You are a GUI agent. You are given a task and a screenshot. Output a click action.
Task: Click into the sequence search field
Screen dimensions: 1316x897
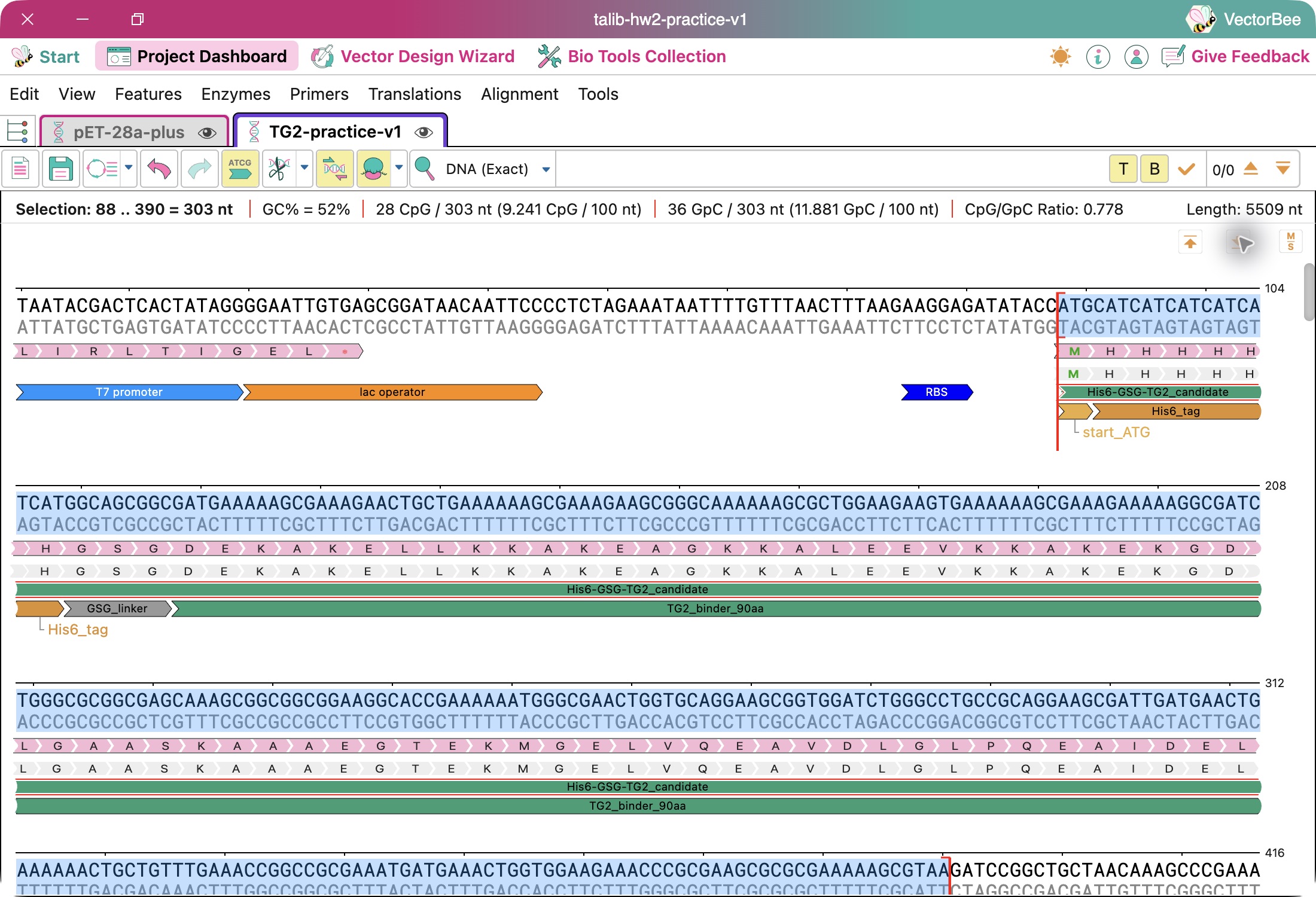830,169
